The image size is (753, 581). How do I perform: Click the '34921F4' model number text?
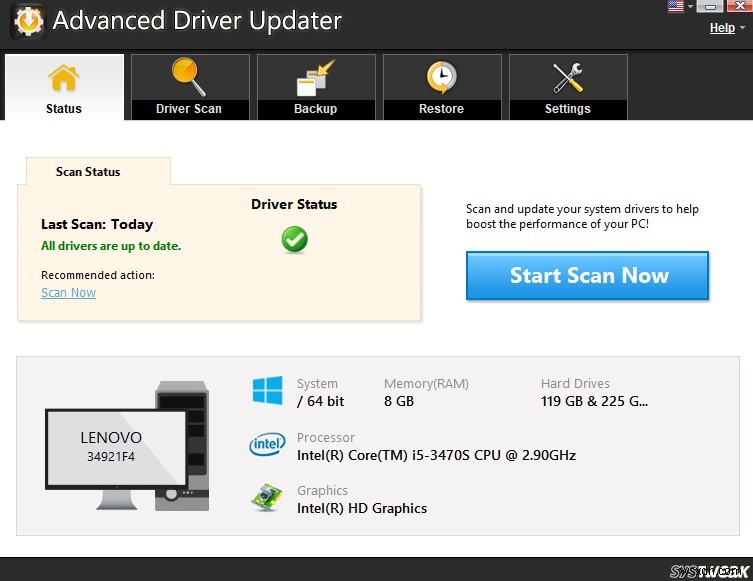tap(111, 457)
